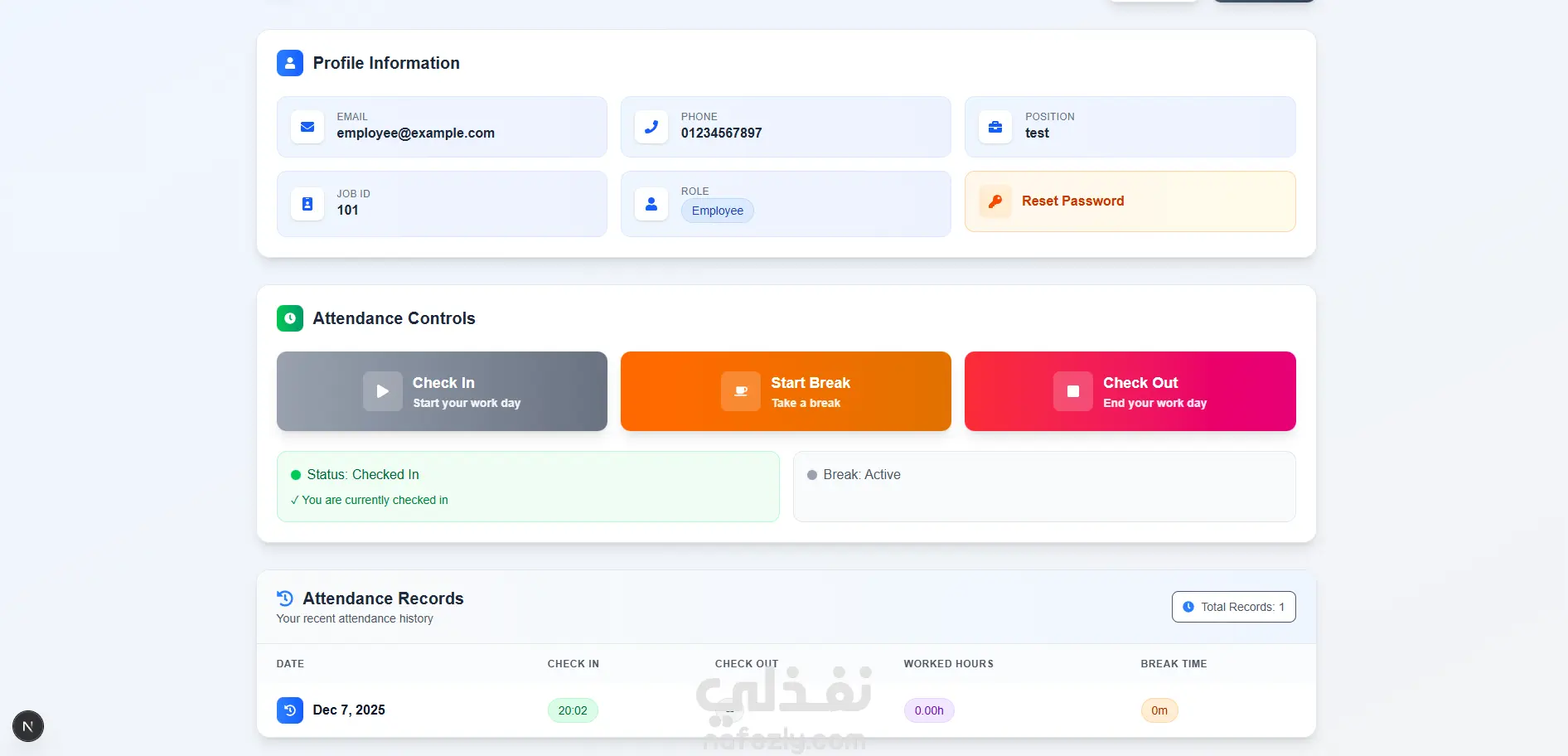
Task: Click the Job ID badge icon
Action: pyautogui.click(x=307, y=204)
